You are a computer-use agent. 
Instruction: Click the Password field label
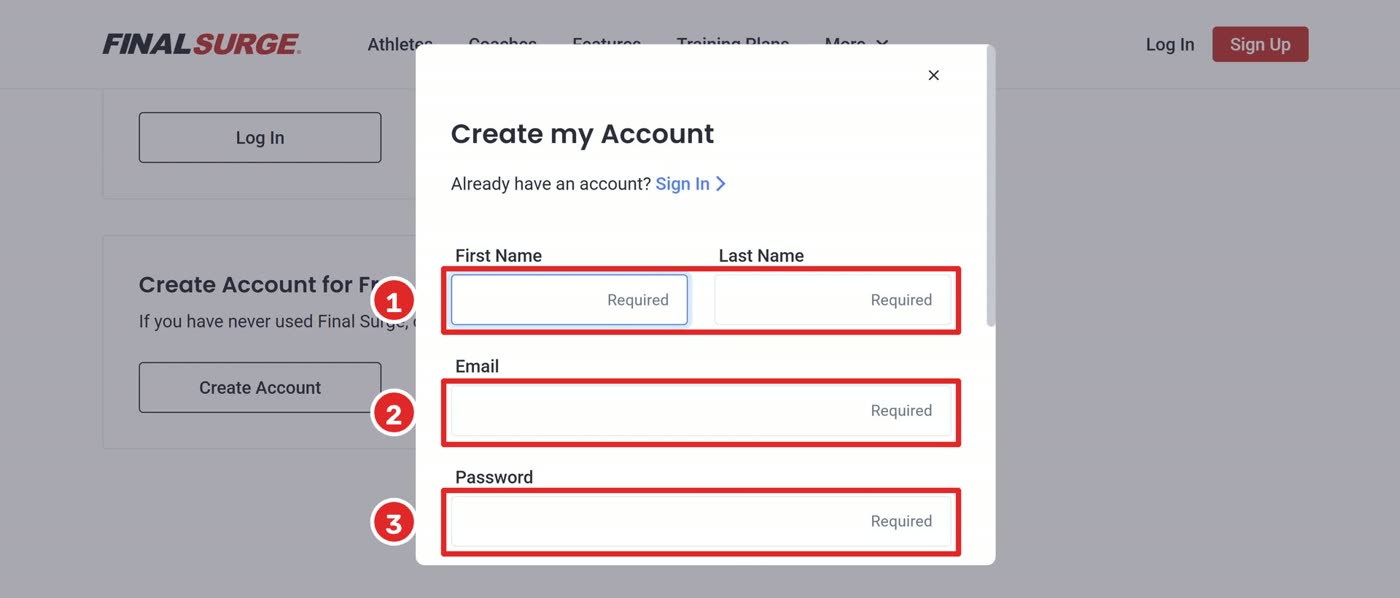click(494, 477)
